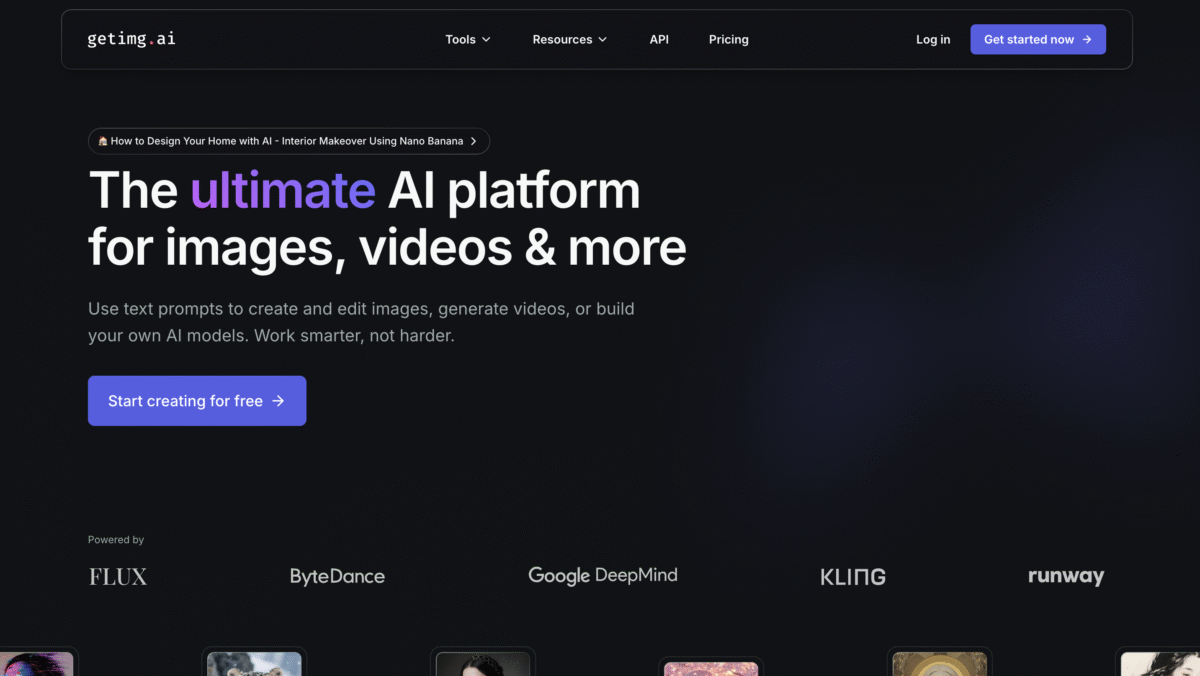
Task: Click the chevron on the announcement pill
Action: click(x=474, y=141)
